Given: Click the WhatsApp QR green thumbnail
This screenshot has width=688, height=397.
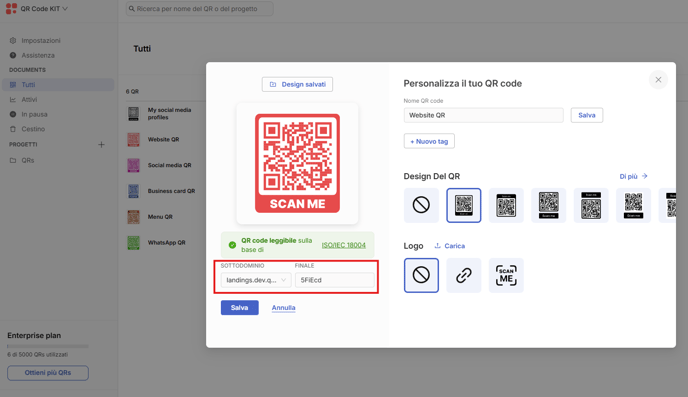Looking at the screenshot, I should coord(133,243).
